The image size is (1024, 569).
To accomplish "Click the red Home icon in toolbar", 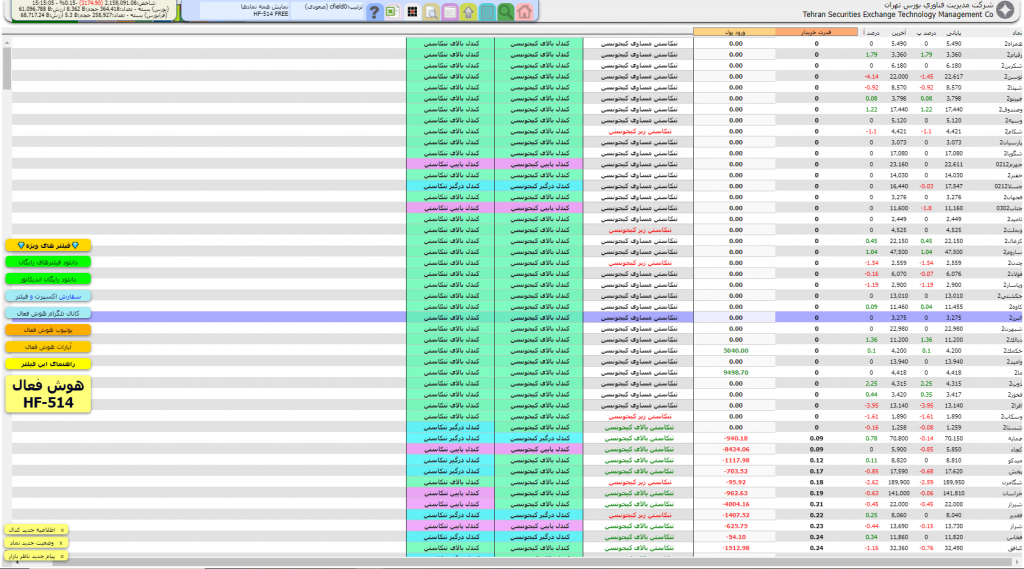I will (525, 12).
